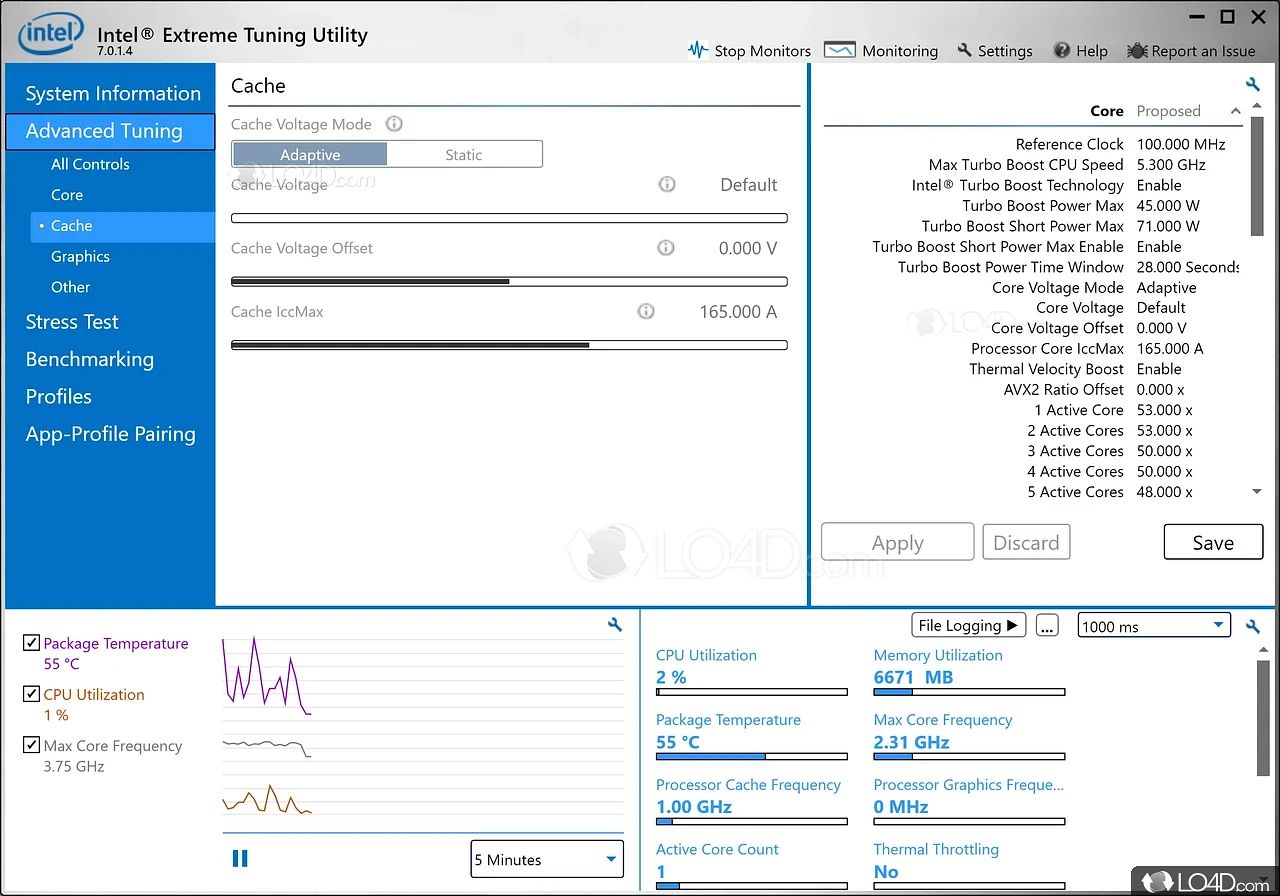
Task: Click the 1 Active Core 53.000 x ratio
Action: coord(1165,410)
